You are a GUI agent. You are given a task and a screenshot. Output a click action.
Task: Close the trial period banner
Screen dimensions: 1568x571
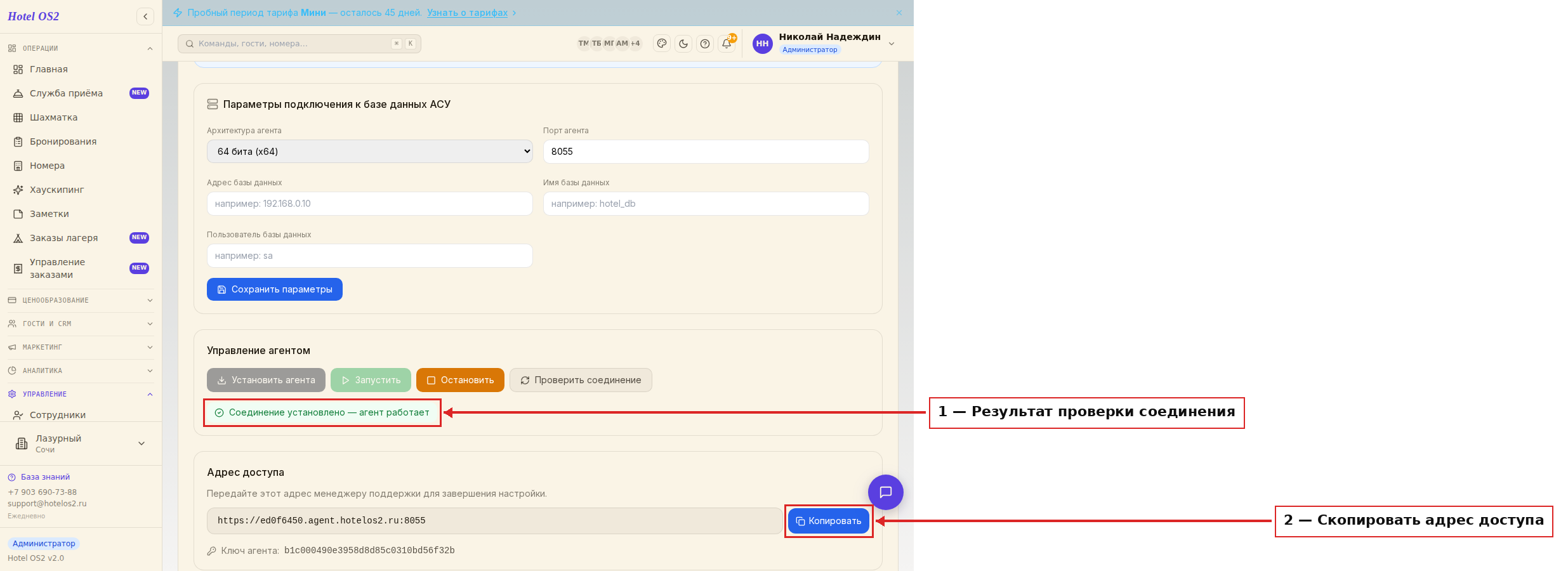click(899, 13)
